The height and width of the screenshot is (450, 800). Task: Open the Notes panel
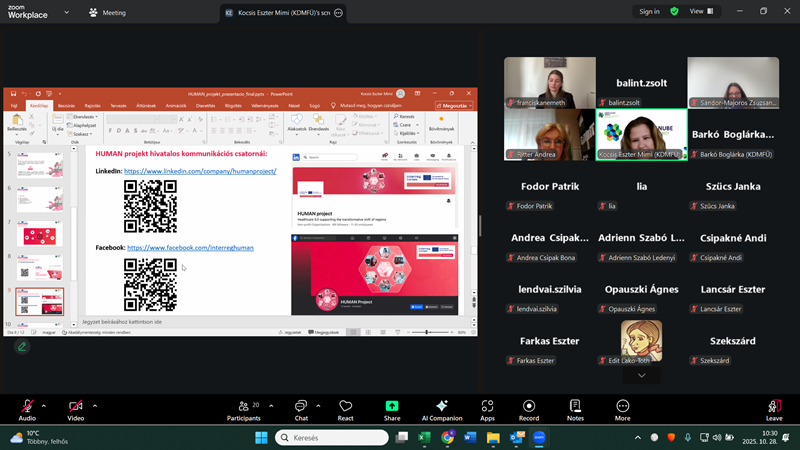[x=575, y=408]
